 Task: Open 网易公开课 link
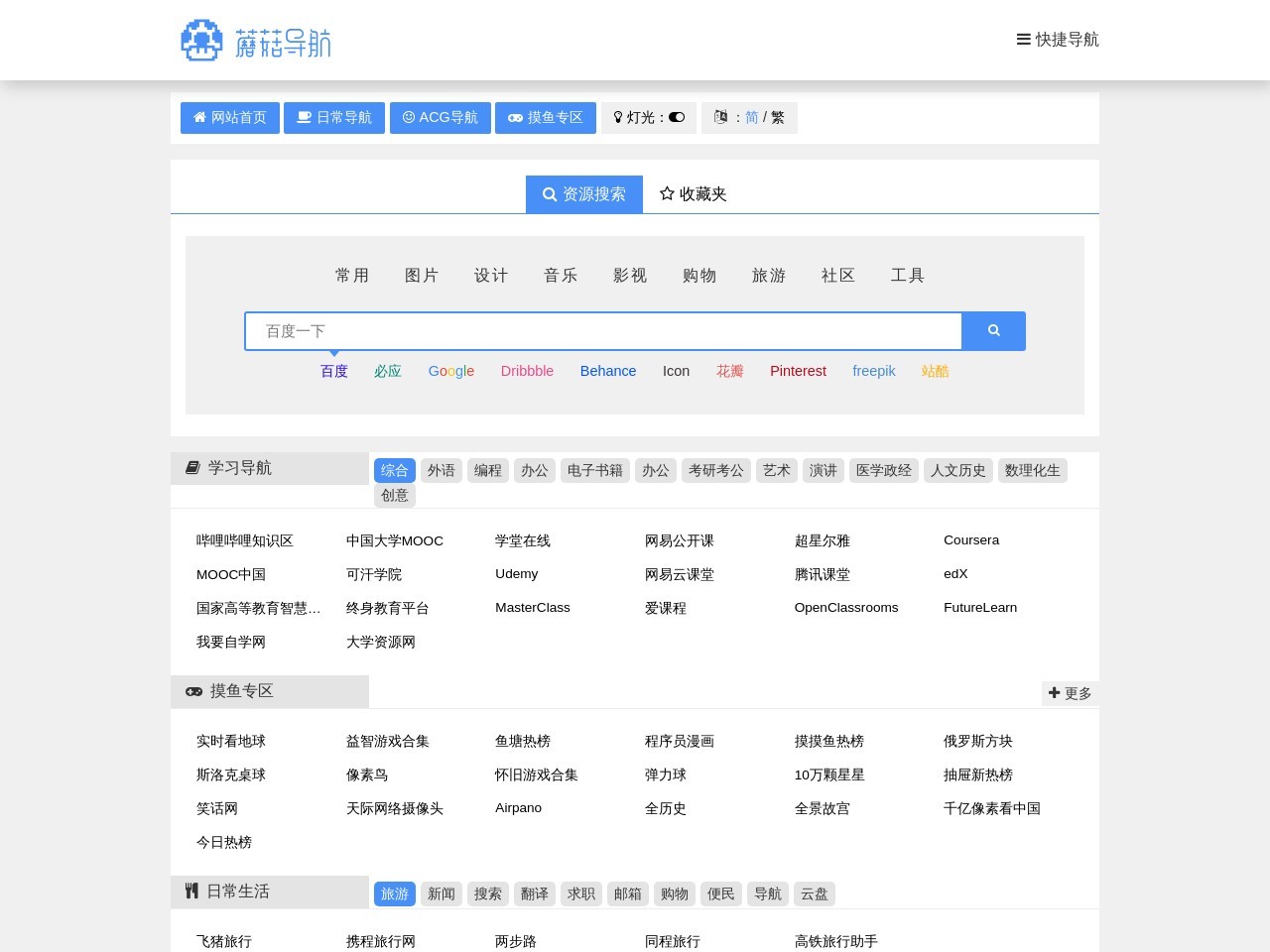point(680,540)
